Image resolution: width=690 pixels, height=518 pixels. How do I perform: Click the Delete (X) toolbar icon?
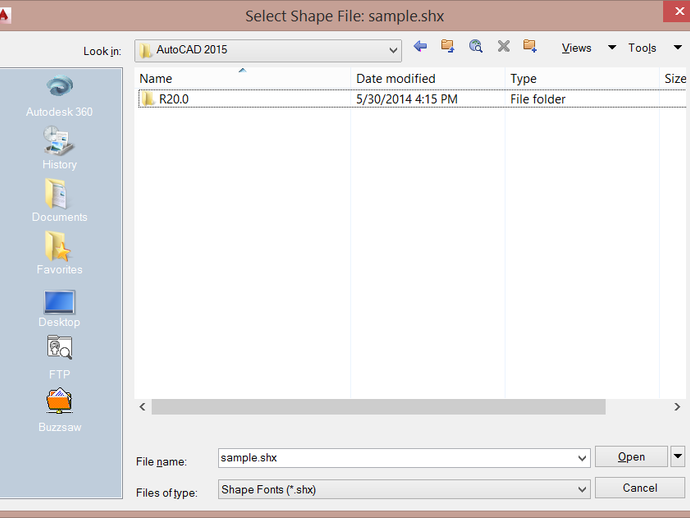[503, 46]
